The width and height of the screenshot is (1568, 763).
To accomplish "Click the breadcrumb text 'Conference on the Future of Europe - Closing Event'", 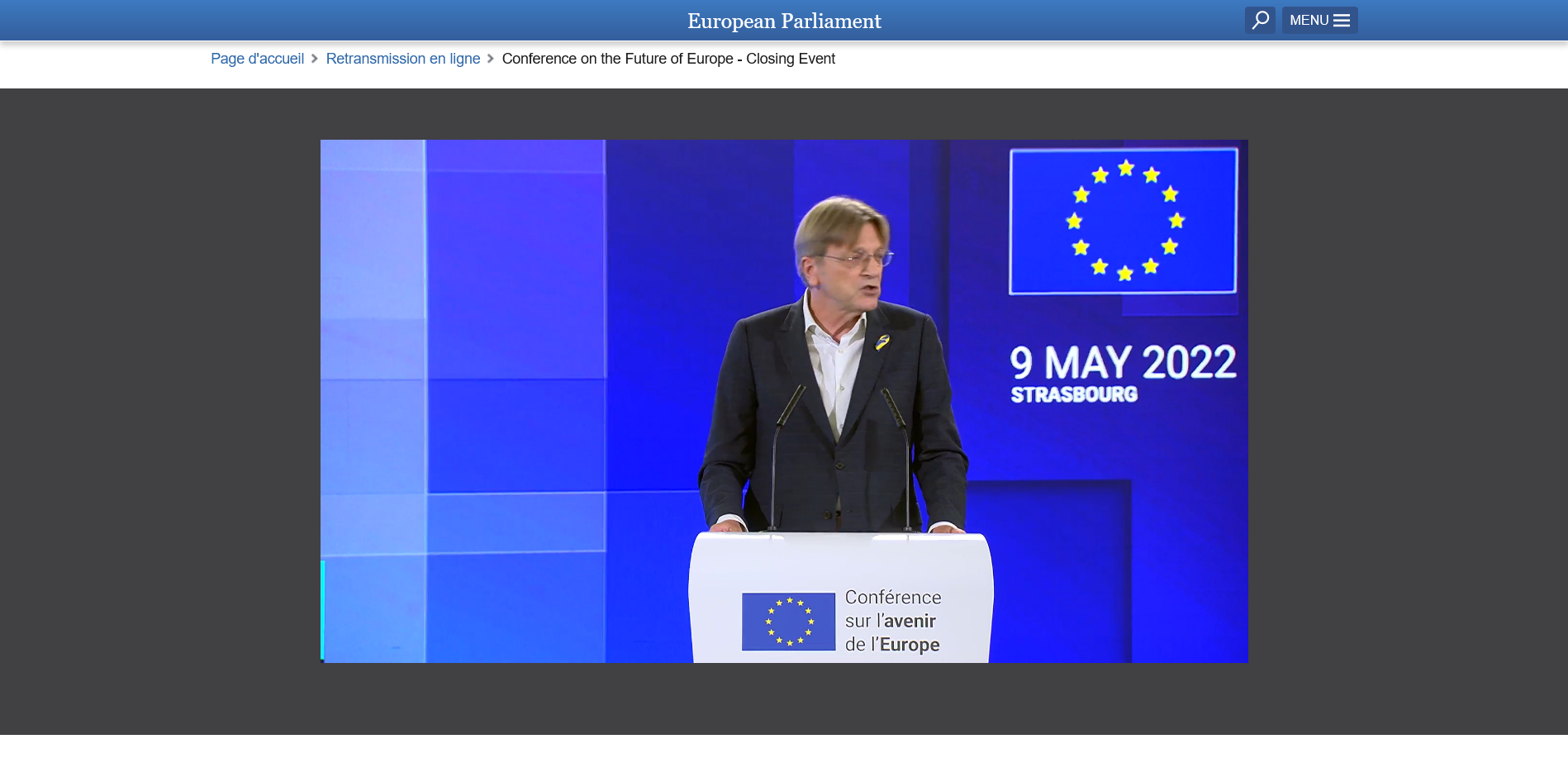I will (668, 59).
